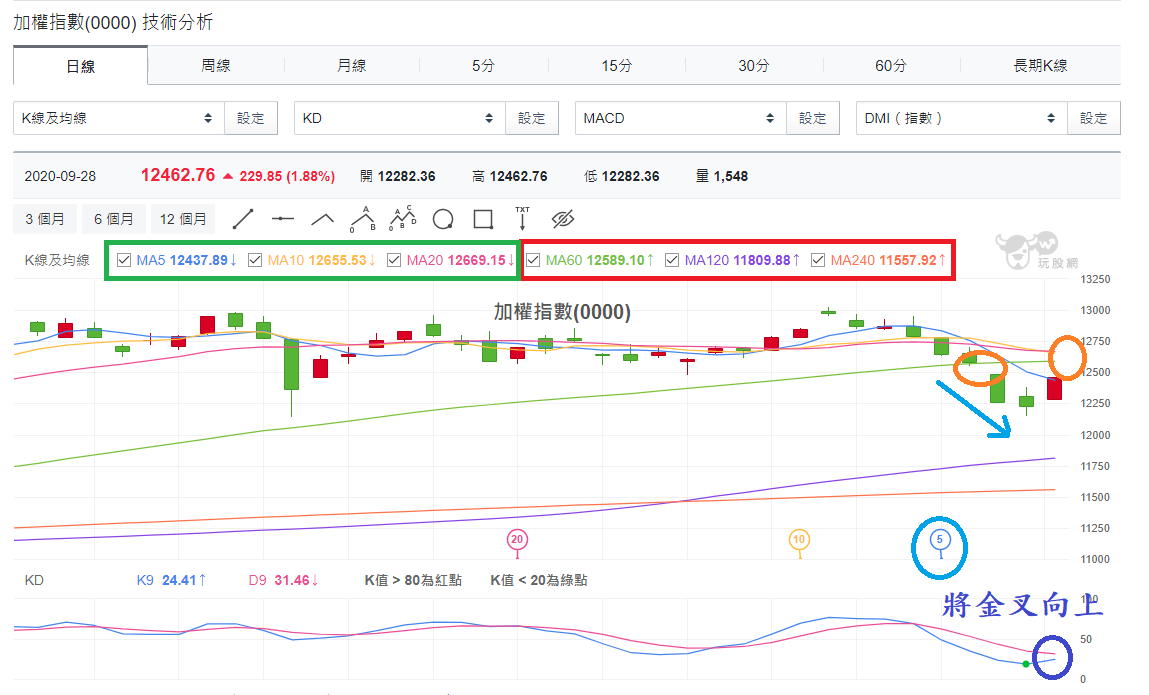Switch to the 長期K線 tab
This screenshot has width=1149, height=695.
click(x=1040, y=65)
